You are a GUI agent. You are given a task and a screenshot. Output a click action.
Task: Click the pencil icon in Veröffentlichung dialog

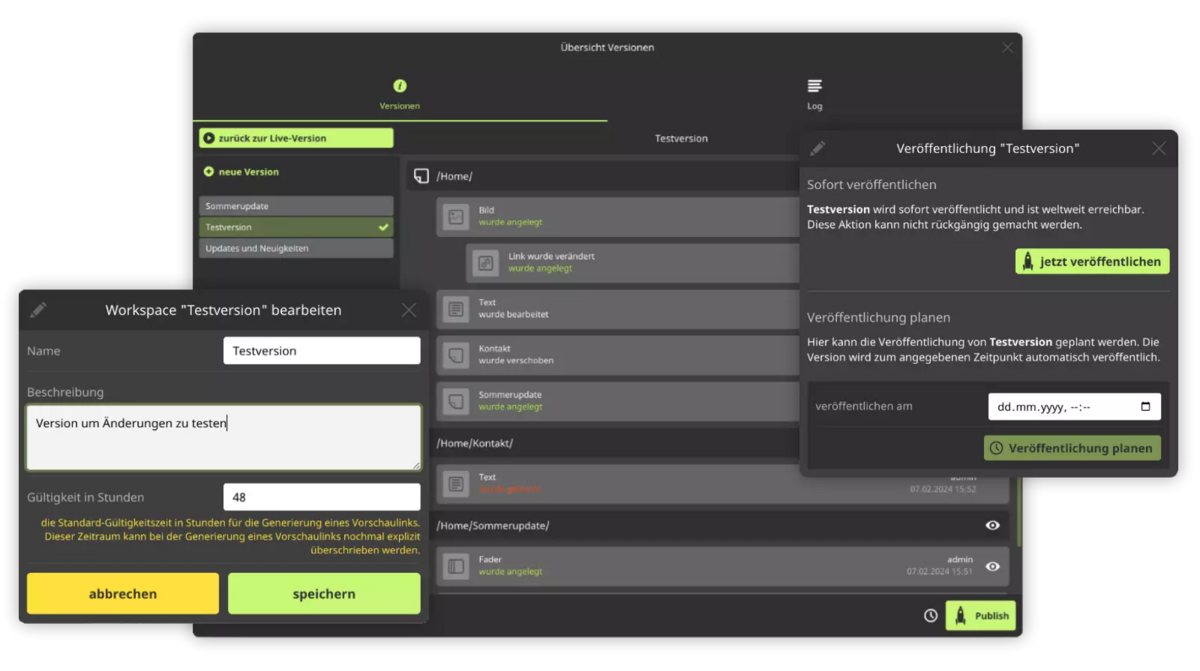(x=818, y=148)
